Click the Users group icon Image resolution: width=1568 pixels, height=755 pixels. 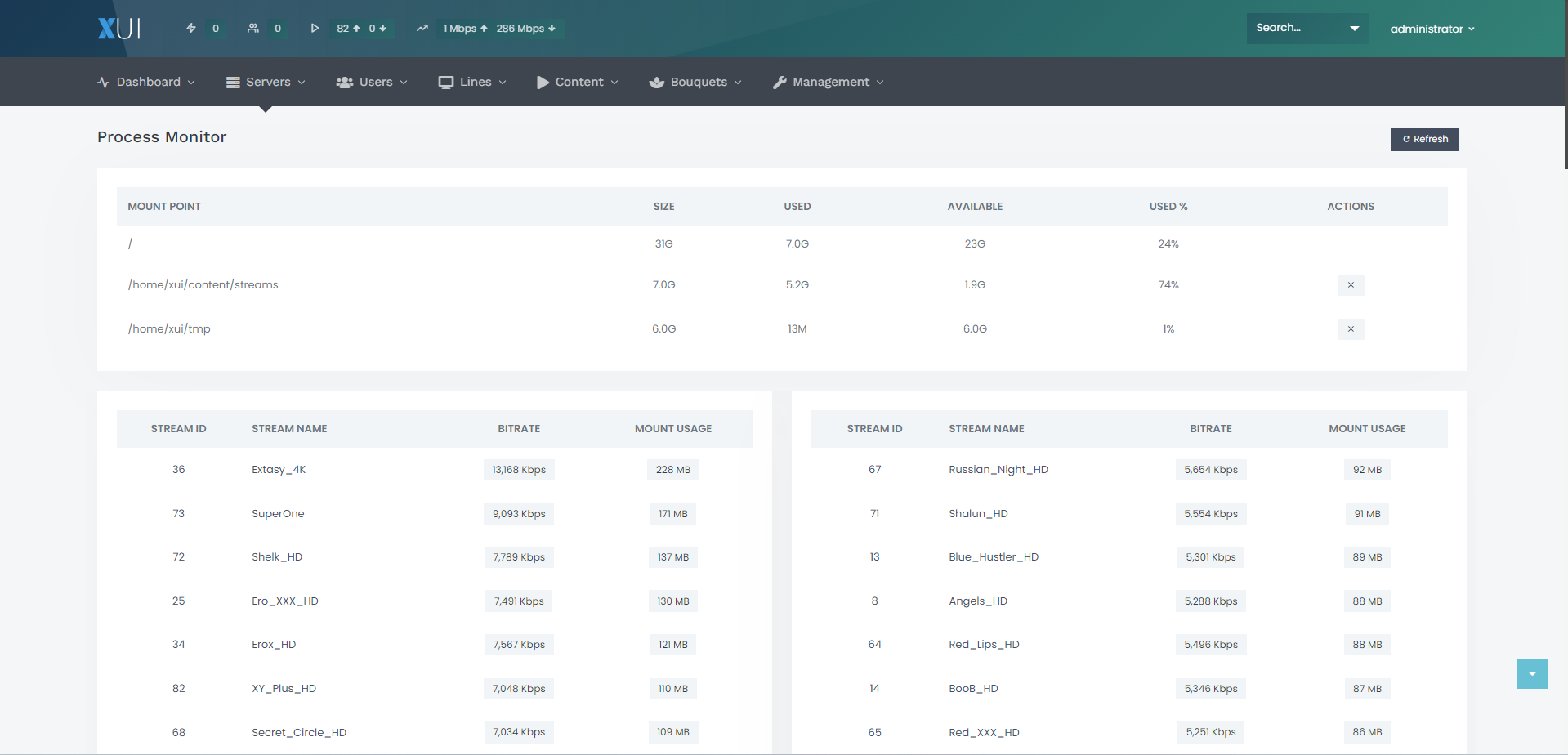point(345,82)
